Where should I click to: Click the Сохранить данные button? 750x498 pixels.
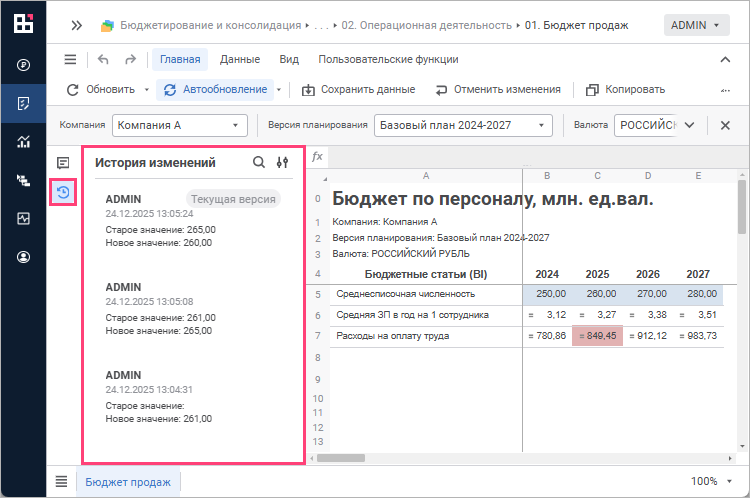click(358, 90)
